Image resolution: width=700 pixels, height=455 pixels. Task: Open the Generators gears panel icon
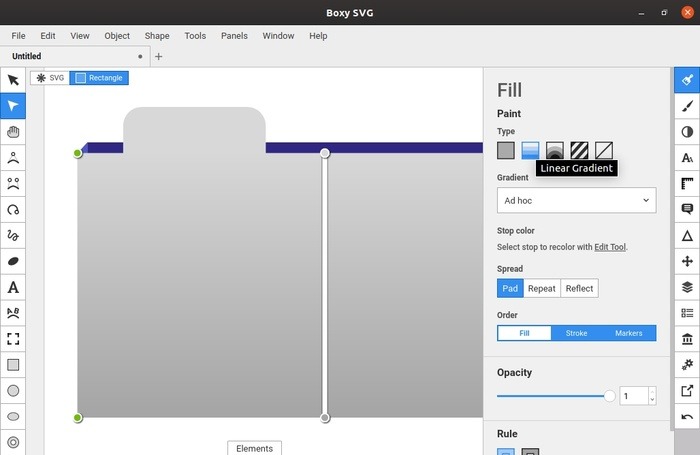pos(687,365)
